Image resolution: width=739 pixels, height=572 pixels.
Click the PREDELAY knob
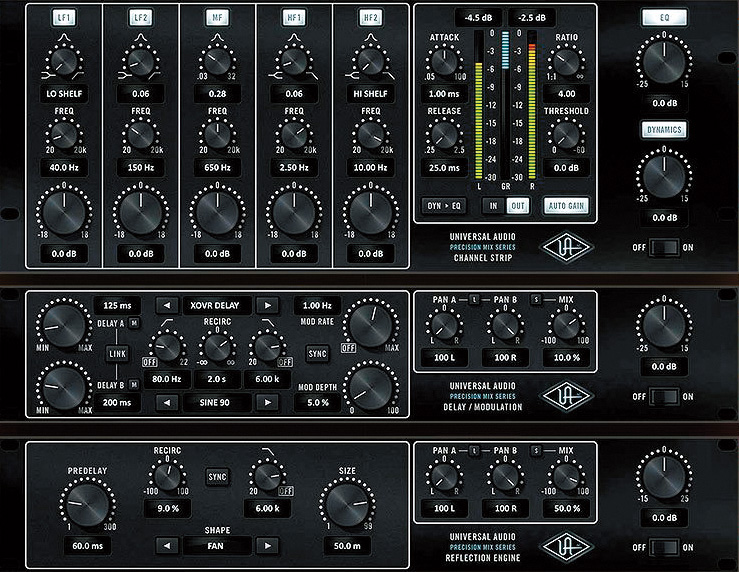click(x=87, y=504)
